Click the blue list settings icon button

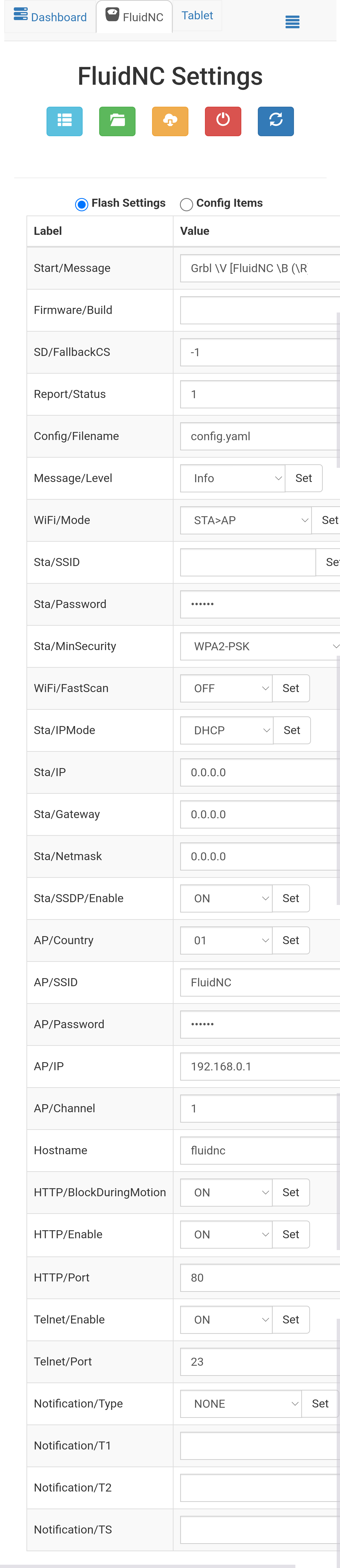[x=65, y=121]
